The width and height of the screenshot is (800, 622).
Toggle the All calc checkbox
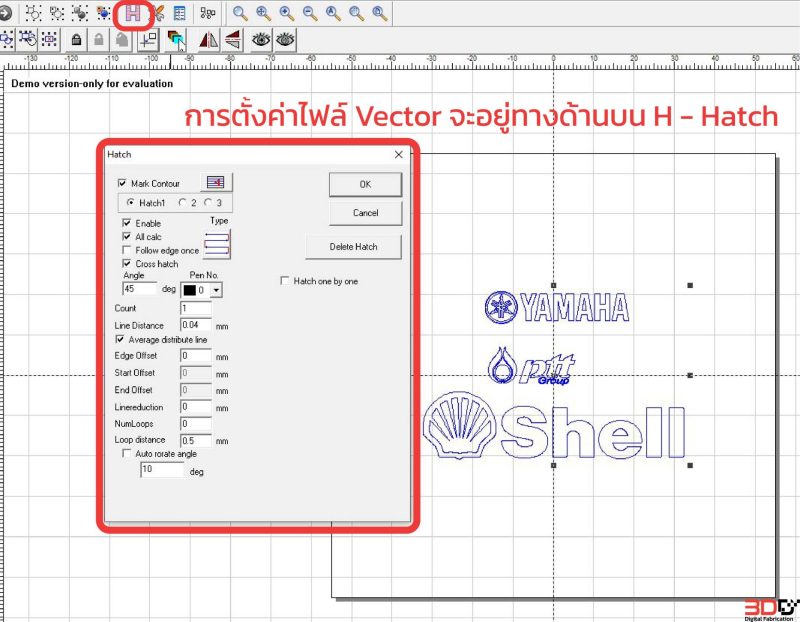pyautogui.click(x=127, y=236)
